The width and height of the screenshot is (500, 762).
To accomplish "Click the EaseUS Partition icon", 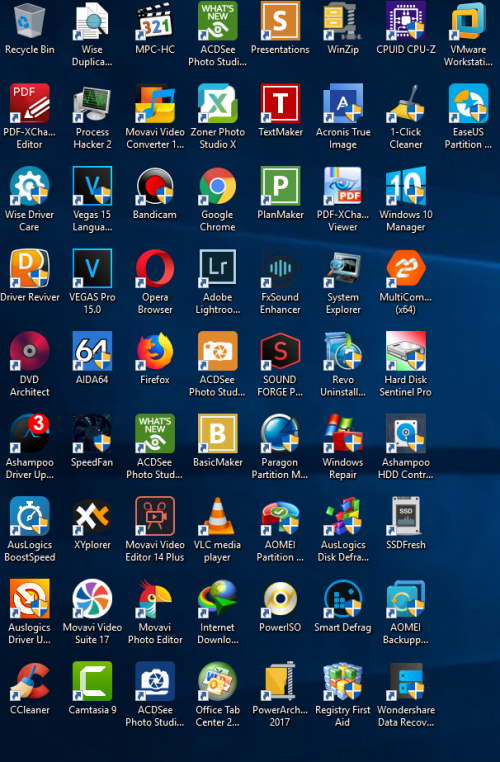I will click(x=468, y=103).
